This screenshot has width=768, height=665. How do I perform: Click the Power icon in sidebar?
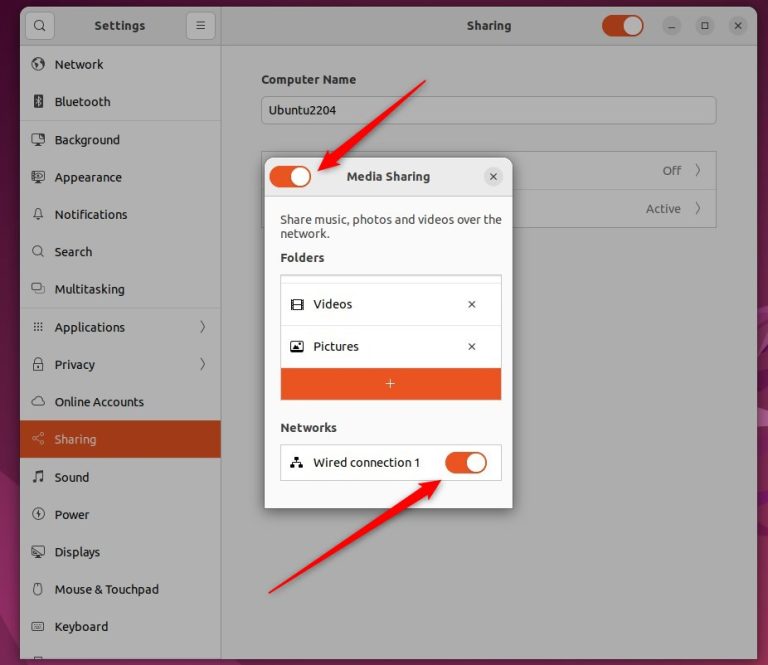pos(38,514)
